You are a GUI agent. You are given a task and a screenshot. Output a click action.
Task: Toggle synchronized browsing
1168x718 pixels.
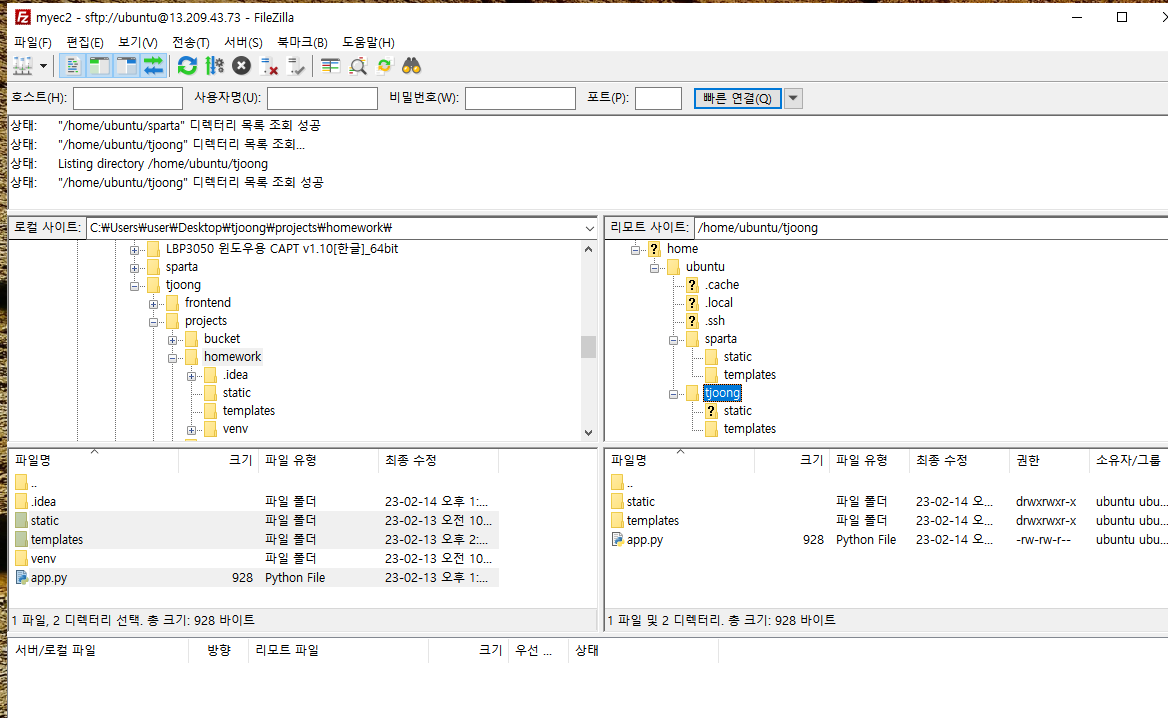(x=384, y=66)
